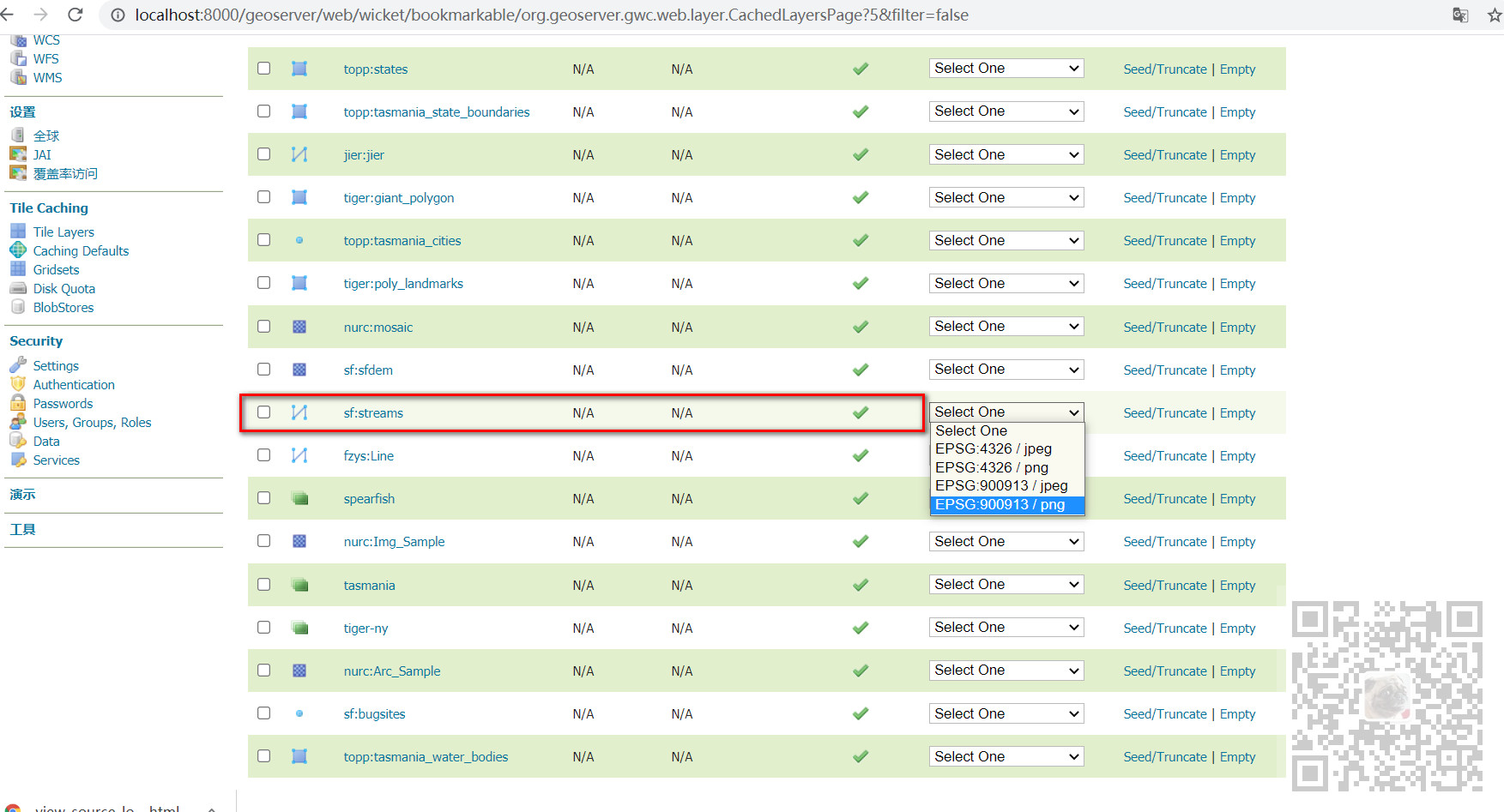Open Seed/Truncate for spearfish
The image size is (1504, 812).
click(1165, 498)
